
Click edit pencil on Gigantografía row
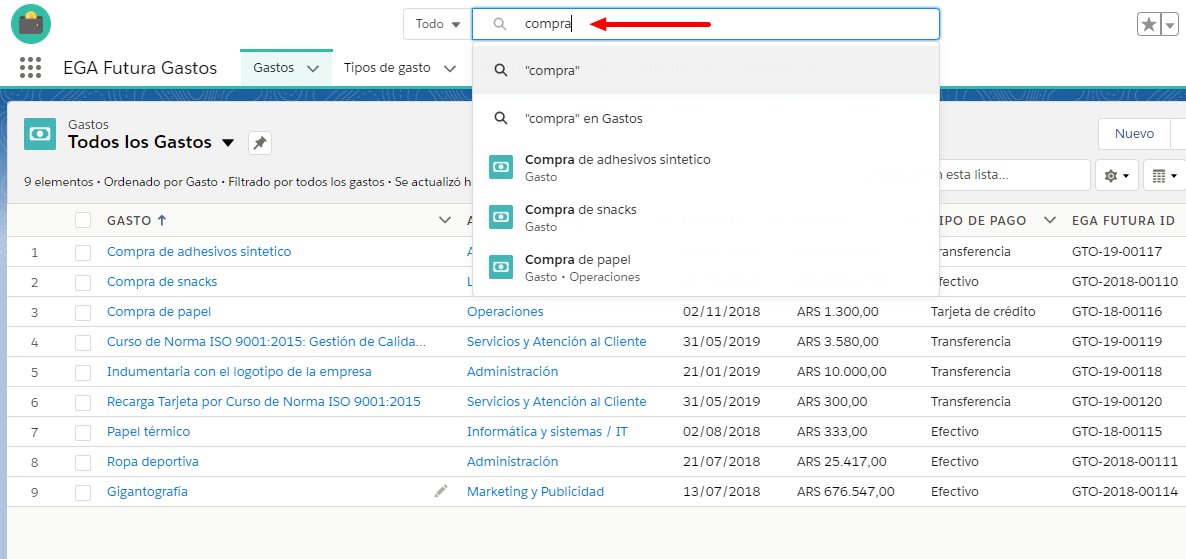coord(440,492)
